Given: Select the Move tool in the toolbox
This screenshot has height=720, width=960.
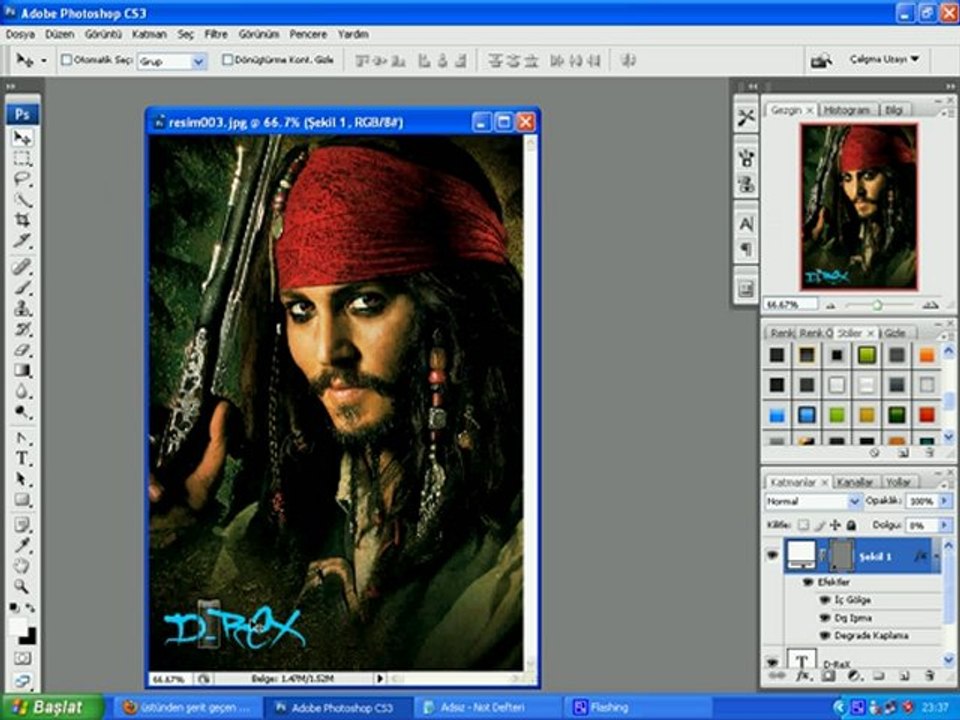Looking at the screenshot, I should [23, 137].
